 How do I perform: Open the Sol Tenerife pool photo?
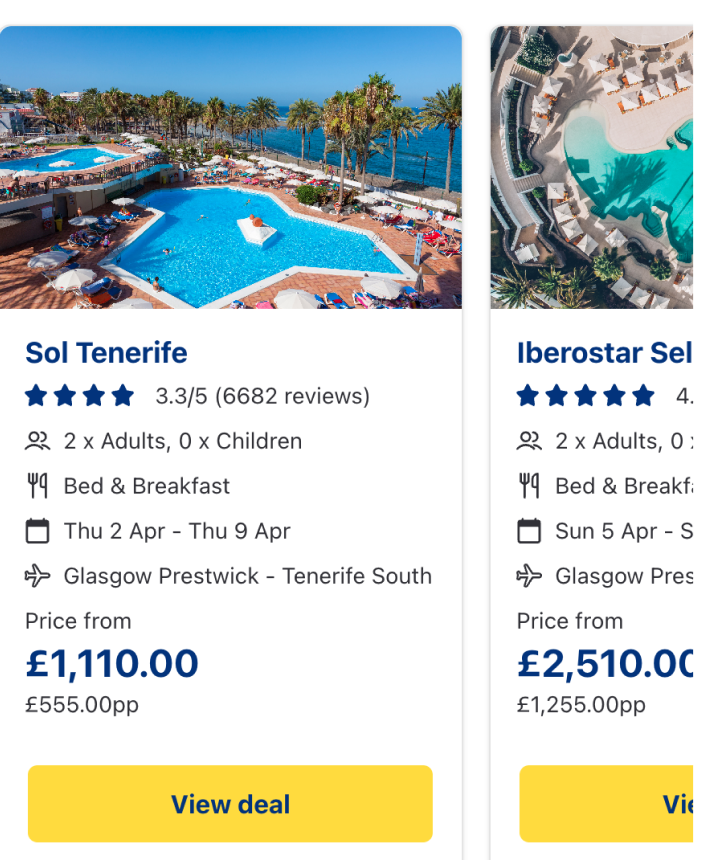[x=230, y=168]
